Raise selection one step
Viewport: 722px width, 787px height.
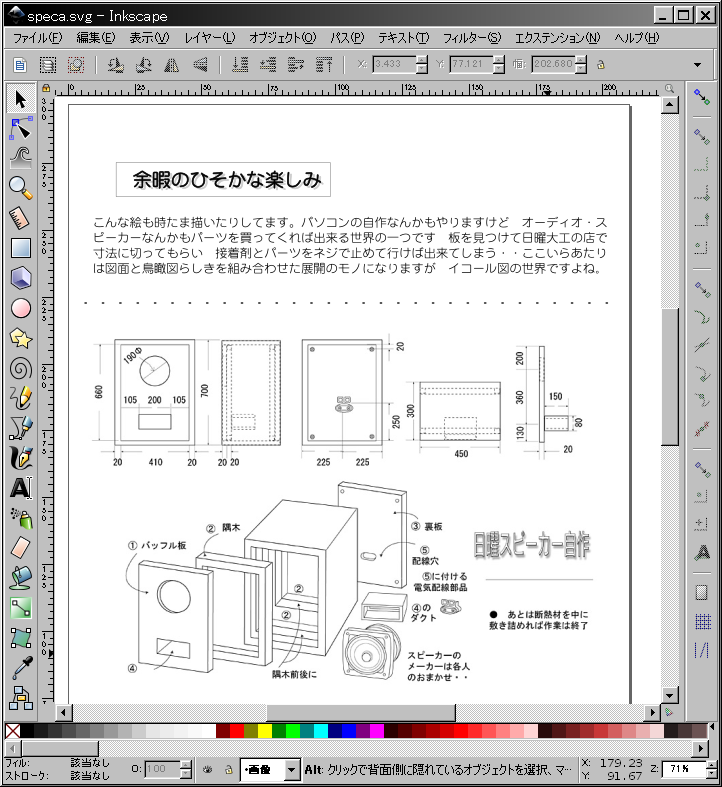(x=296, y=65)
